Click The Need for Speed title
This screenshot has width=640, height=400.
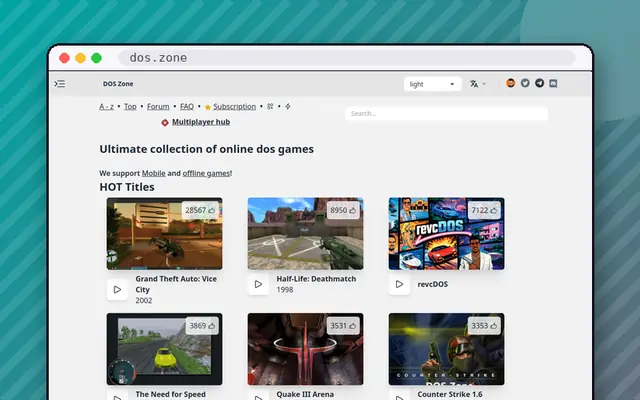[x=171, y=394]
